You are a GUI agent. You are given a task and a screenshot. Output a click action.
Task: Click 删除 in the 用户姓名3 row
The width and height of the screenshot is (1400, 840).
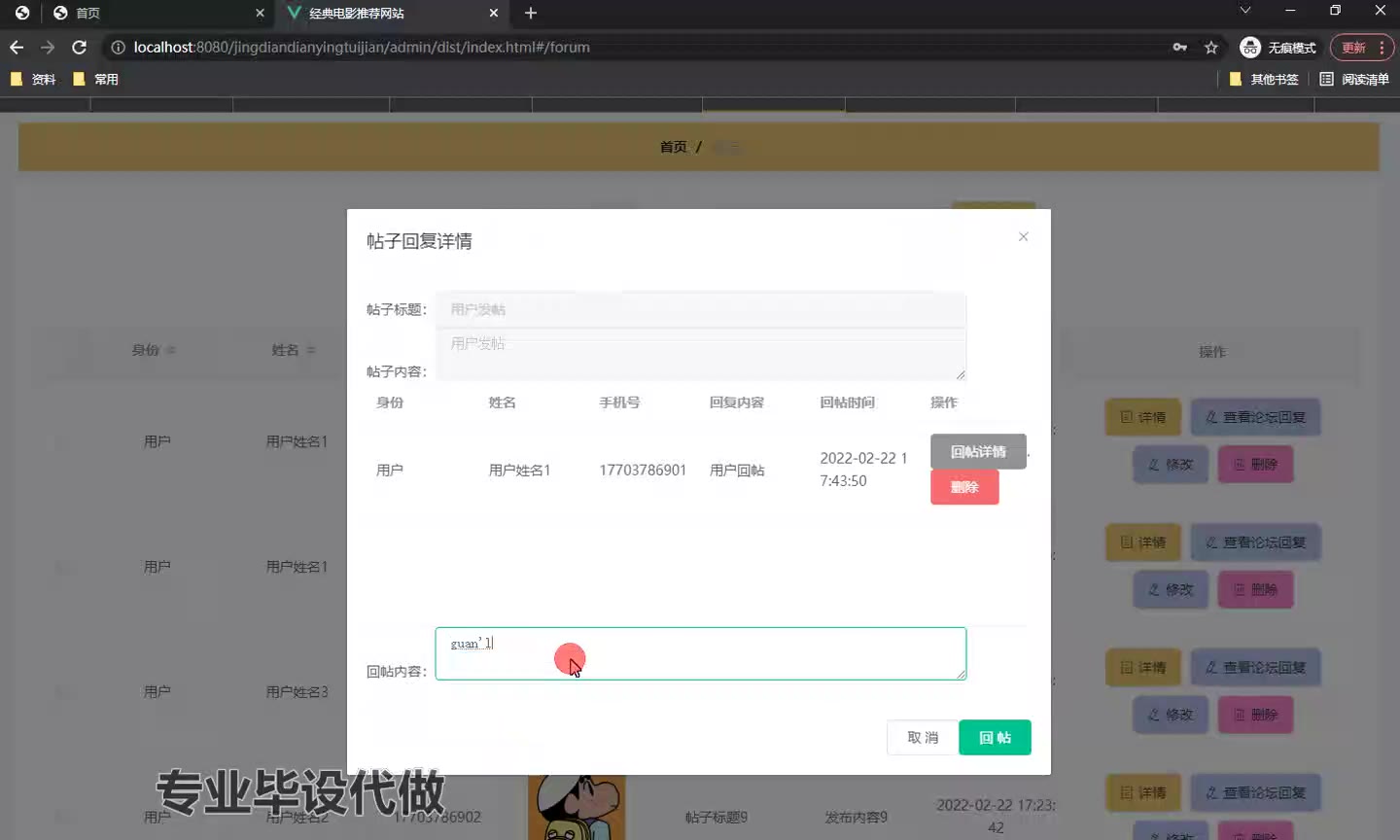pos(1255,715)
